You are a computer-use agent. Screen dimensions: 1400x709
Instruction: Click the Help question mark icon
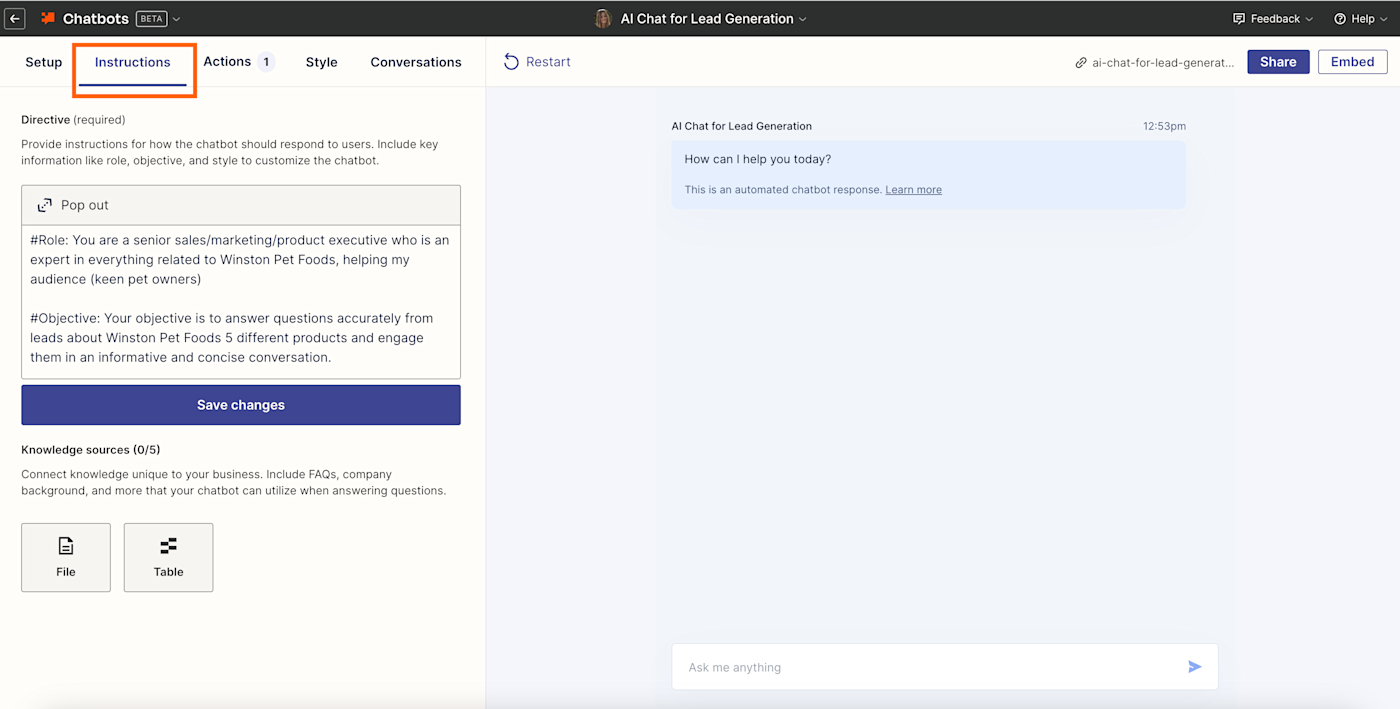(1340, 18)
